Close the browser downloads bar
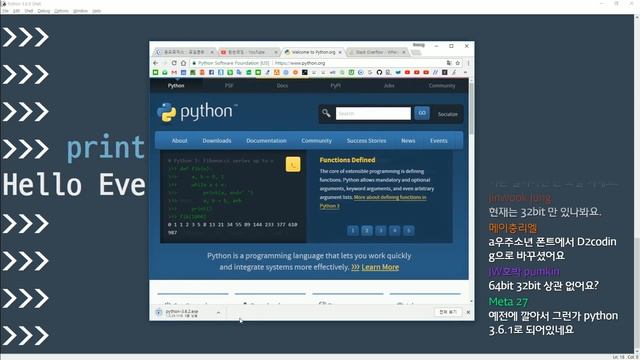The image size is (640, 360). [x=468, y=312]
